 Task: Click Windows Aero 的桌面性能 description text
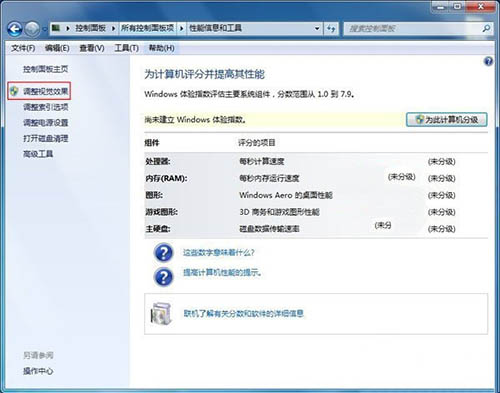tap(286, 195)
